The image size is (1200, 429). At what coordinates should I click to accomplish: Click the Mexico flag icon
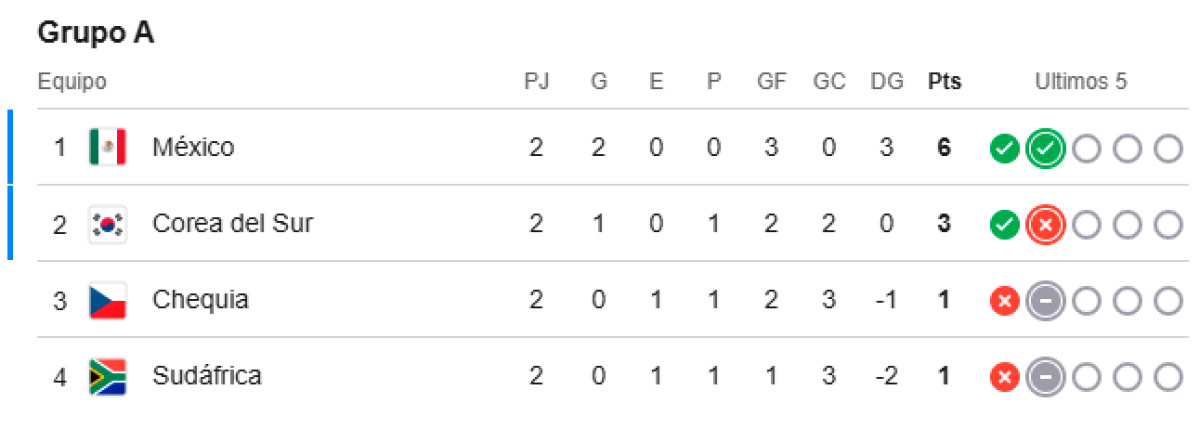(x=107, y=148)
